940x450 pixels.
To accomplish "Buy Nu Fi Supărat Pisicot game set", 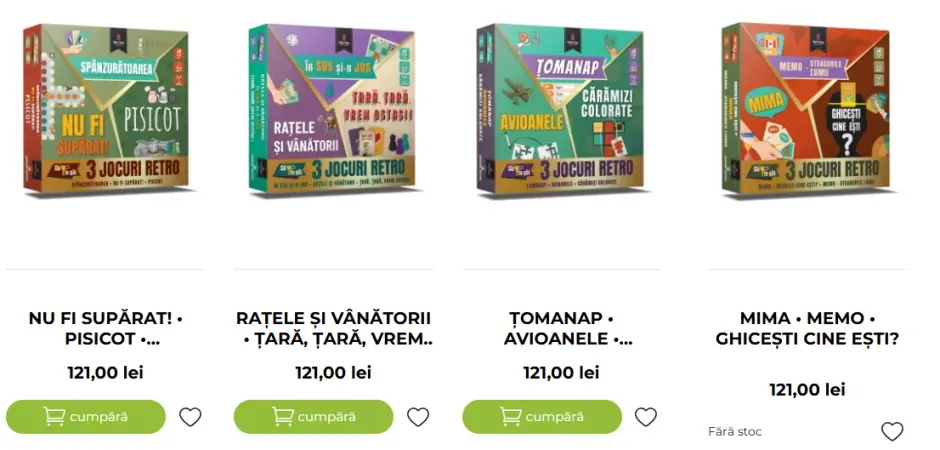I will (86, 417).
